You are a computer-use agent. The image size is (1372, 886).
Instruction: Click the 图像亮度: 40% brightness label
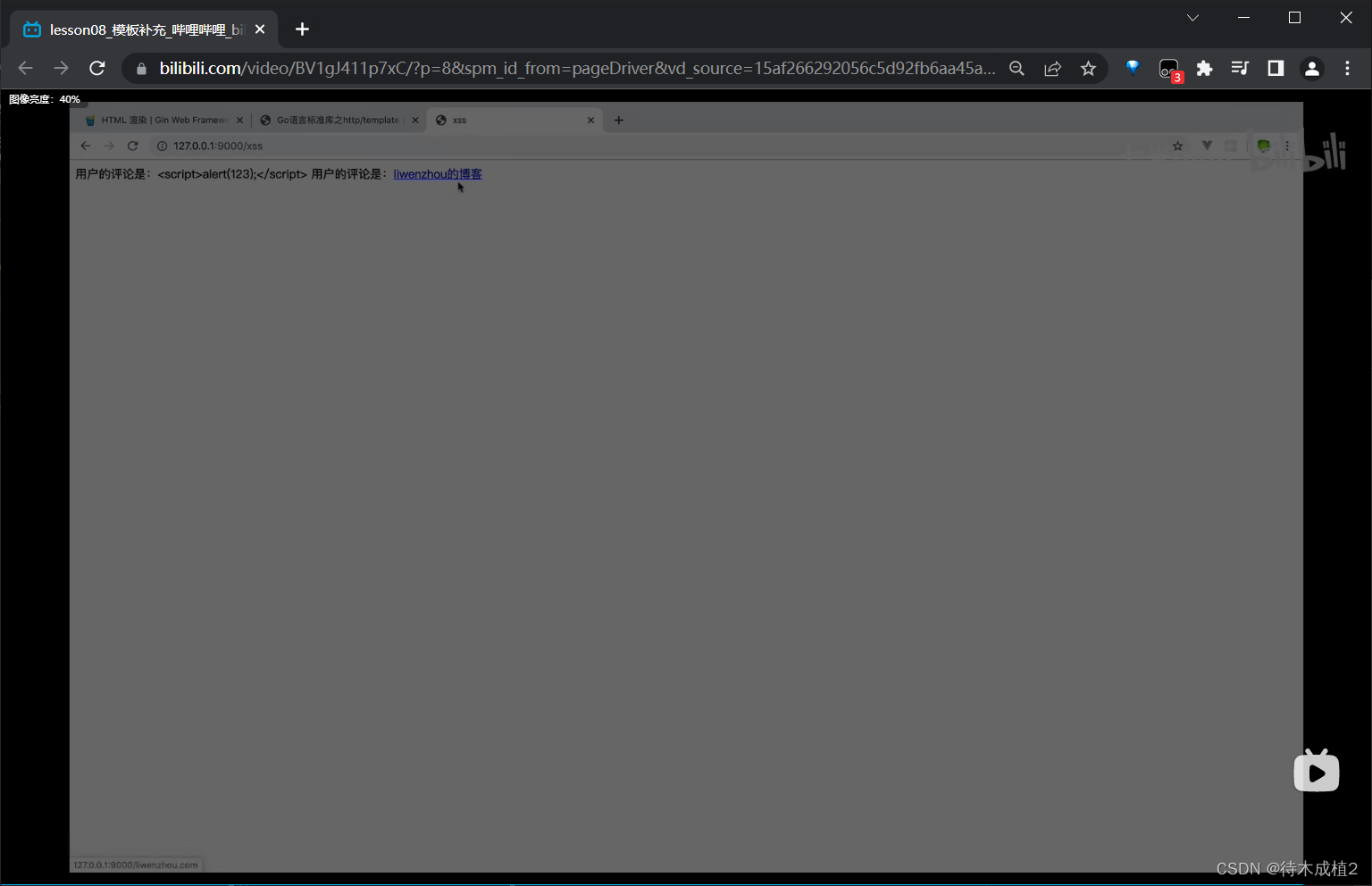click(45, 99)
